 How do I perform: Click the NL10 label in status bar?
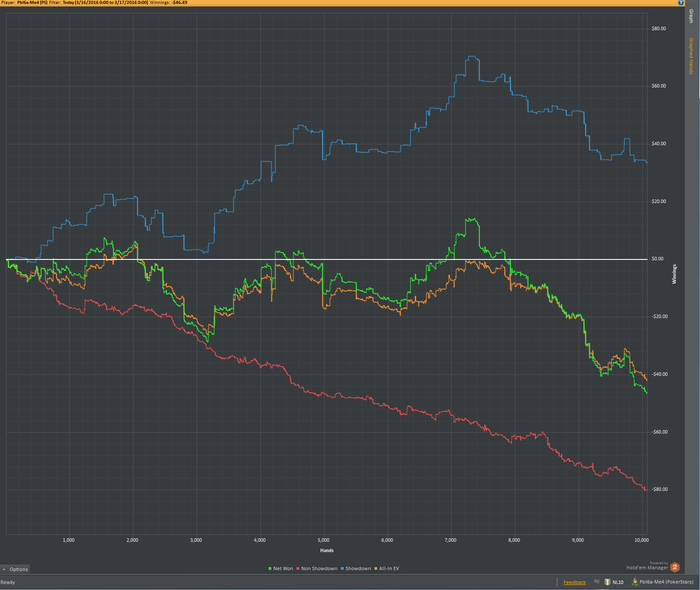(618, 582)
